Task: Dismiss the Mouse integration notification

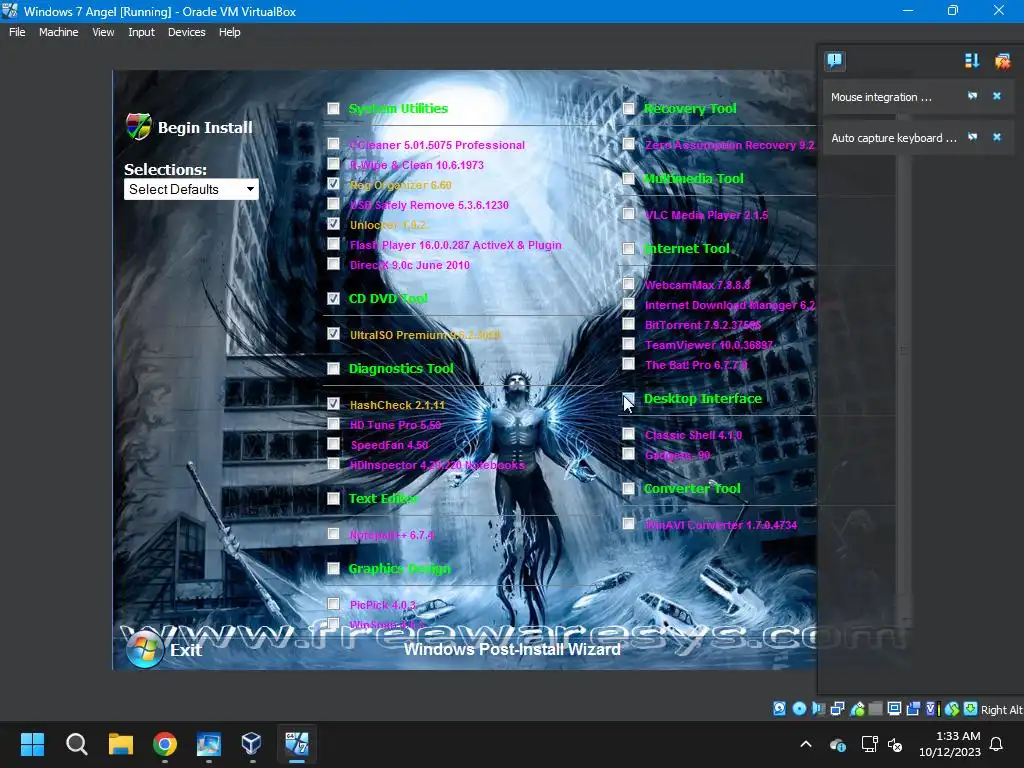Action: (997, 96)
